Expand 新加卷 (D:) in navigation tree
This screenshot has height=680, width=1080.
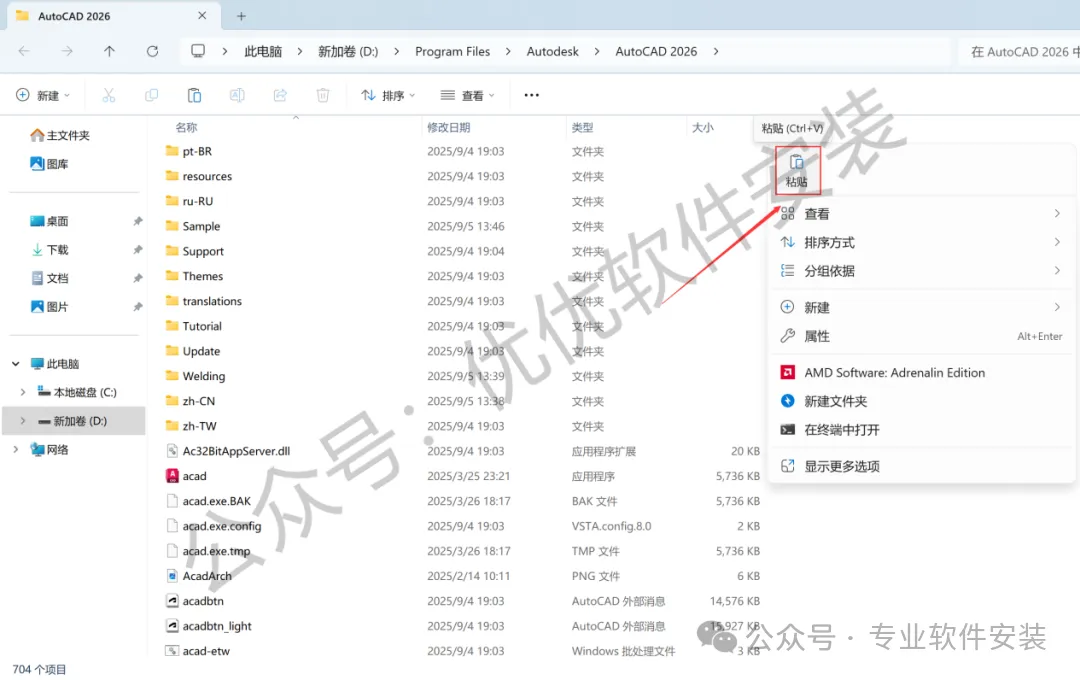[x=23, y=421]
